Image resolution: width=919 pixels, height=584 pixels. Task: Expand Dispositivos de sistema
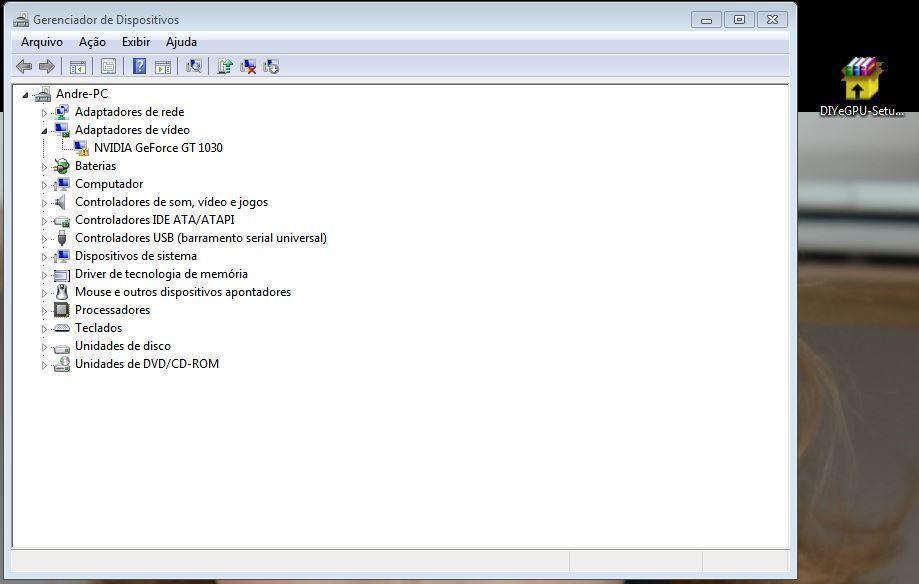pos(44,257)
